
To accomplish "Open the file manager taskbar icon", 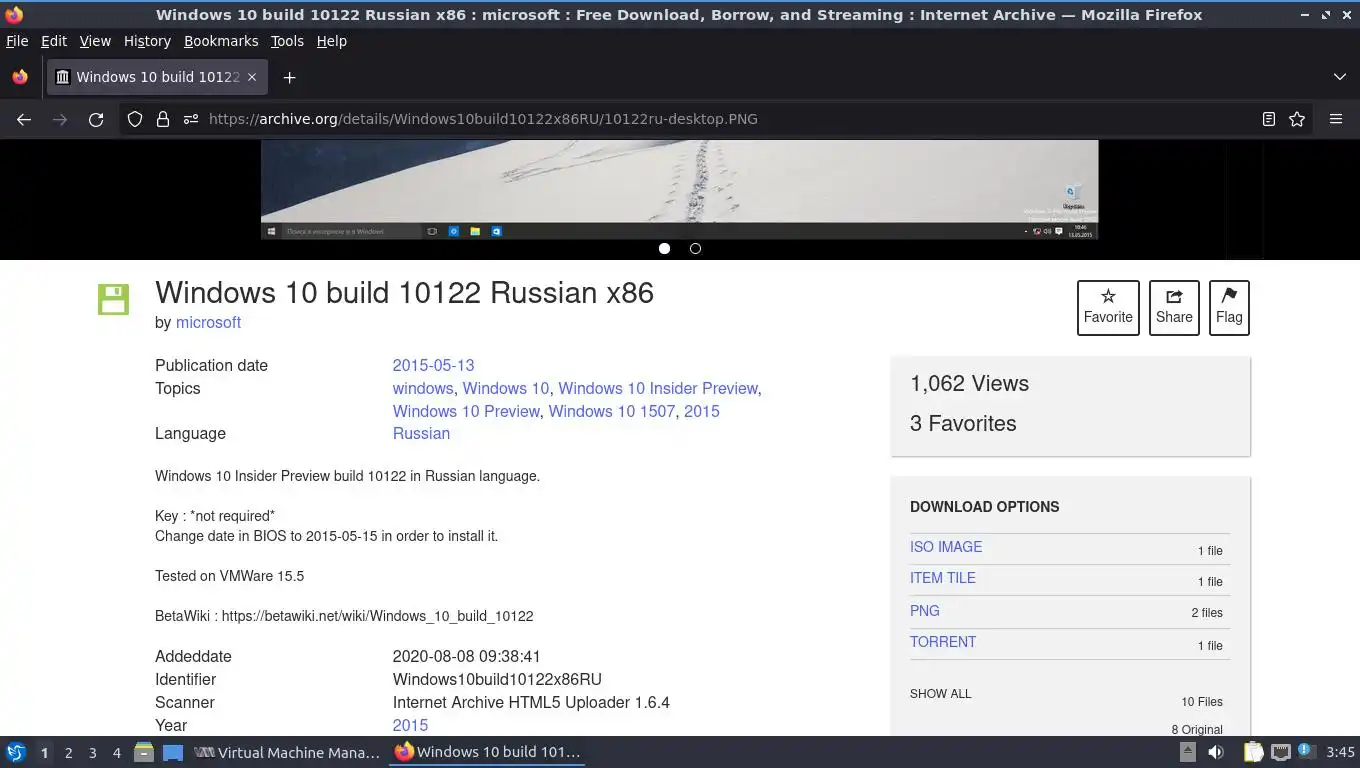I will tap(144, 752).
